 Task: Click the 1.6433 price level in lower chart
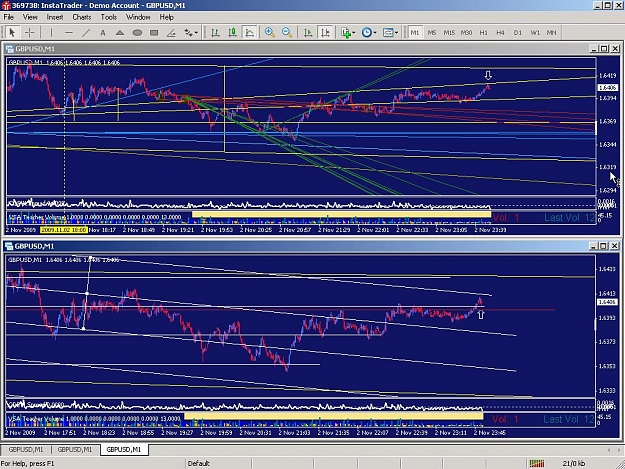point(607,269)
